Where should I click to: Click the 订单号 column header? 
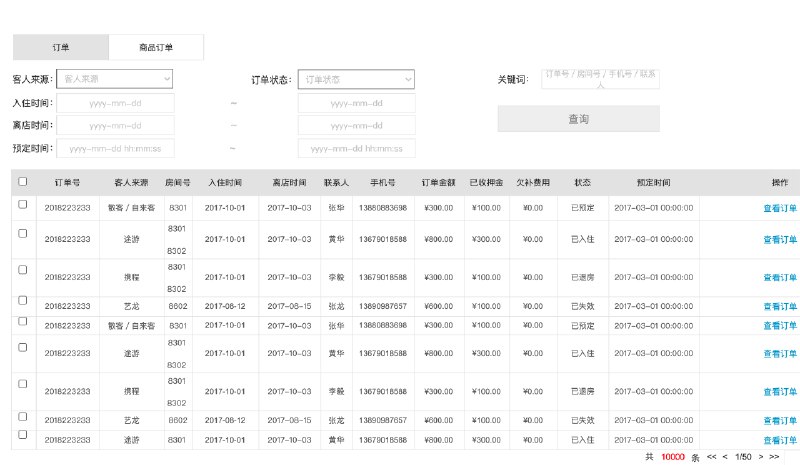pos(67,183)
